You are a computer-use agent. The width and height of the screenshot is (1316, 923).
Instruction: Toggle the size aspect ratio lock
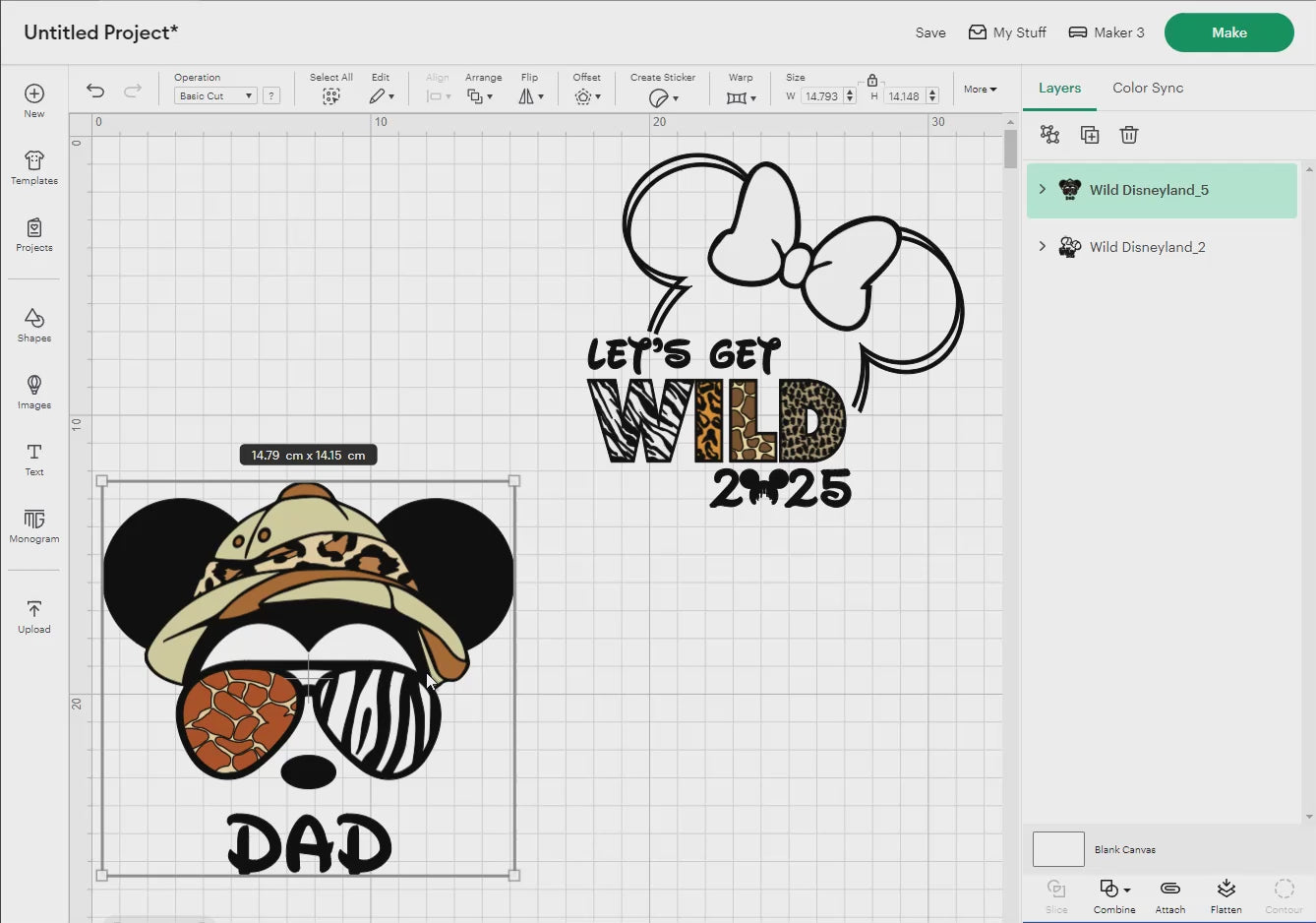pos(872,81)
